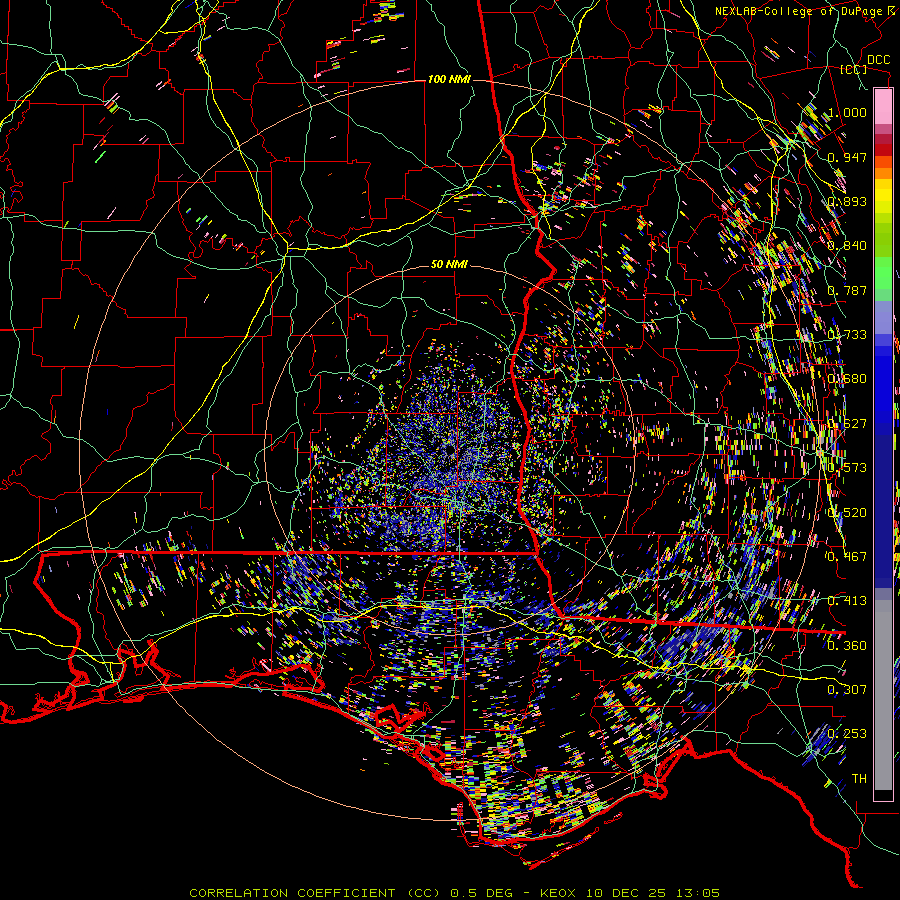Click the 0.573 legend value
Screen dimensions: 900x900
pyautogui.click(x=847, y=468)
